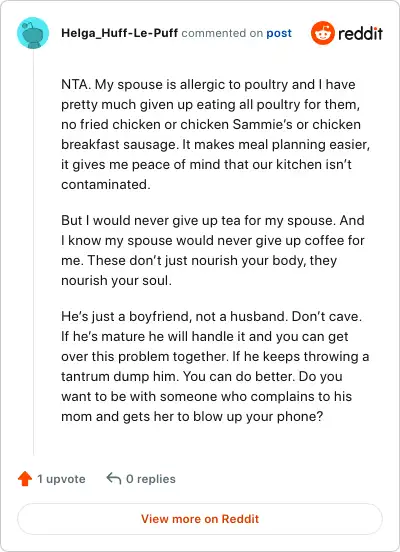Click the paragraph starting "NTA. My spouse"
The image size is (400, 552).
[x=215, y=134]
